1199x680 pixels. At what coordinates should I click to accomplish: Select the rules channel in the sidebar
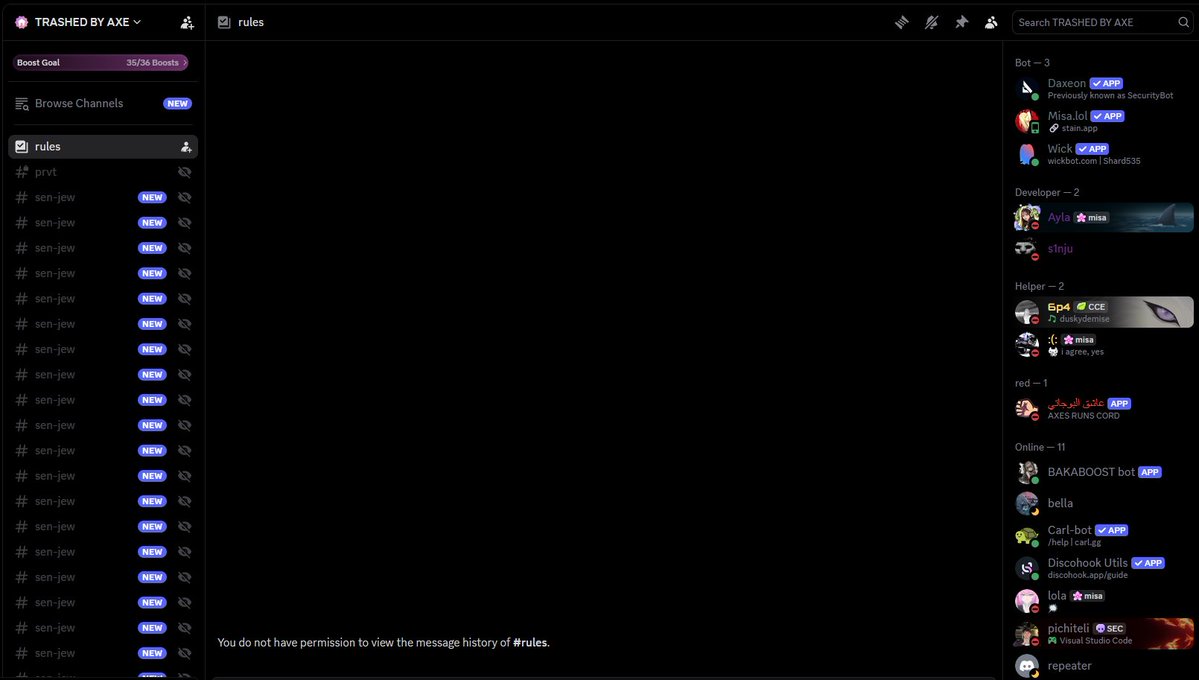tap(102, 147)
